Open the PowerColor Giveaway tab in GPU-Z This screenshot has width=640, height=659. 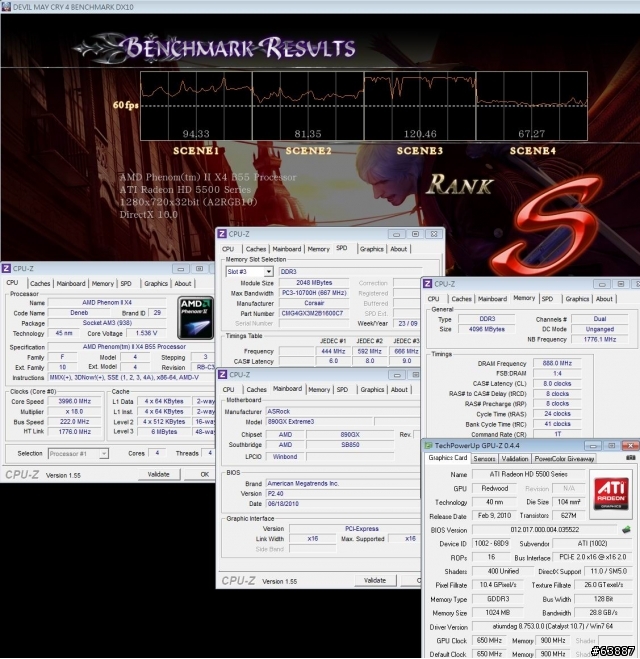pos(564,459)
